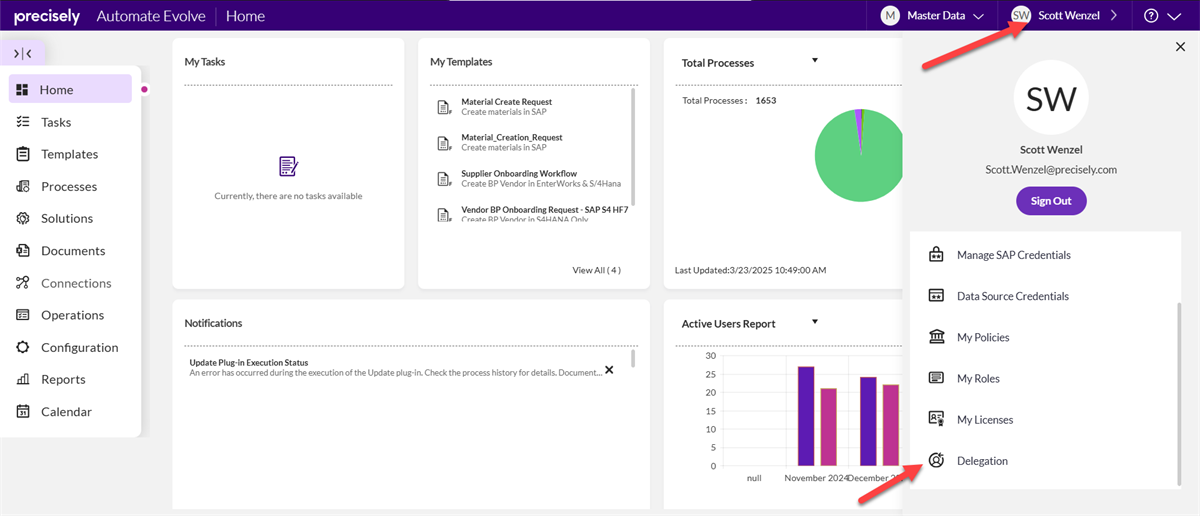
Task: Open the help question mark icon
Action: [1151, 15]
